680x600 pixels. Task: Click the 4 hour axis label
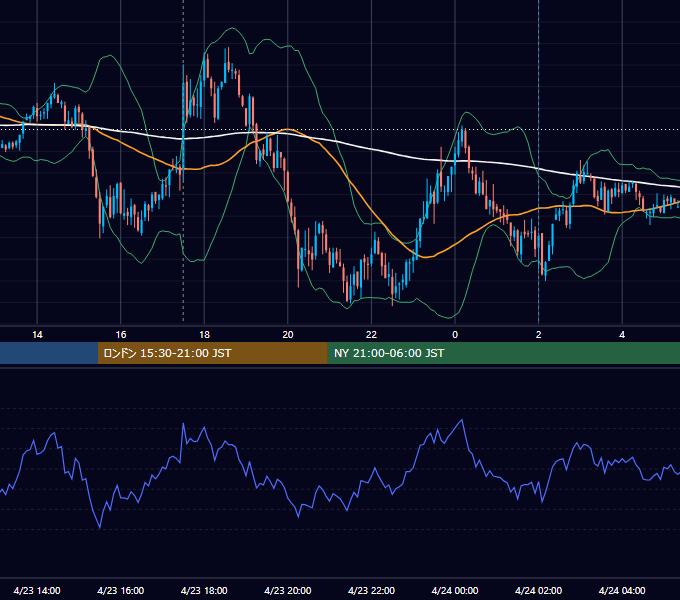point(622,335)
